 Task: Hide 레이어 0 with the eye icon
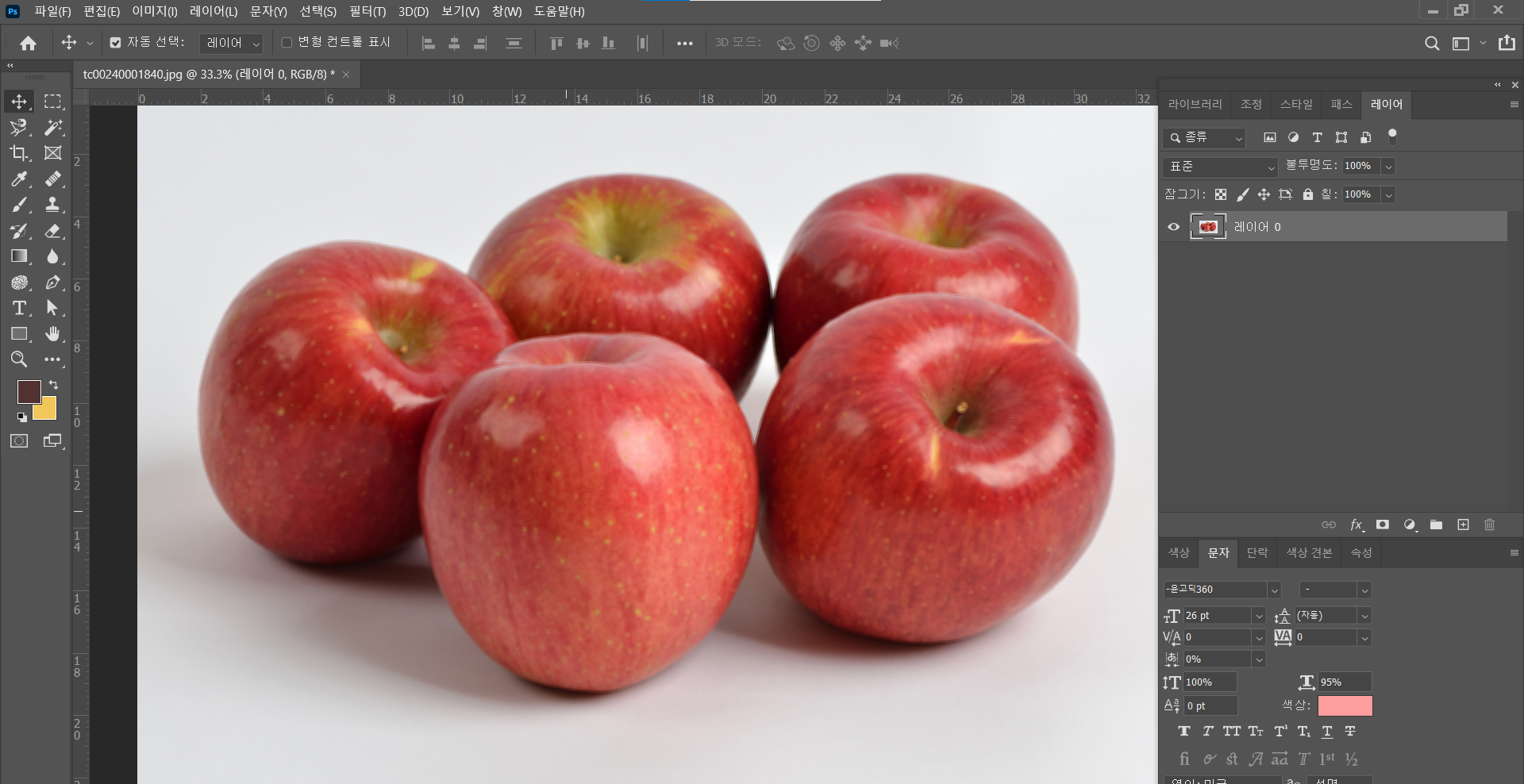1174,227
